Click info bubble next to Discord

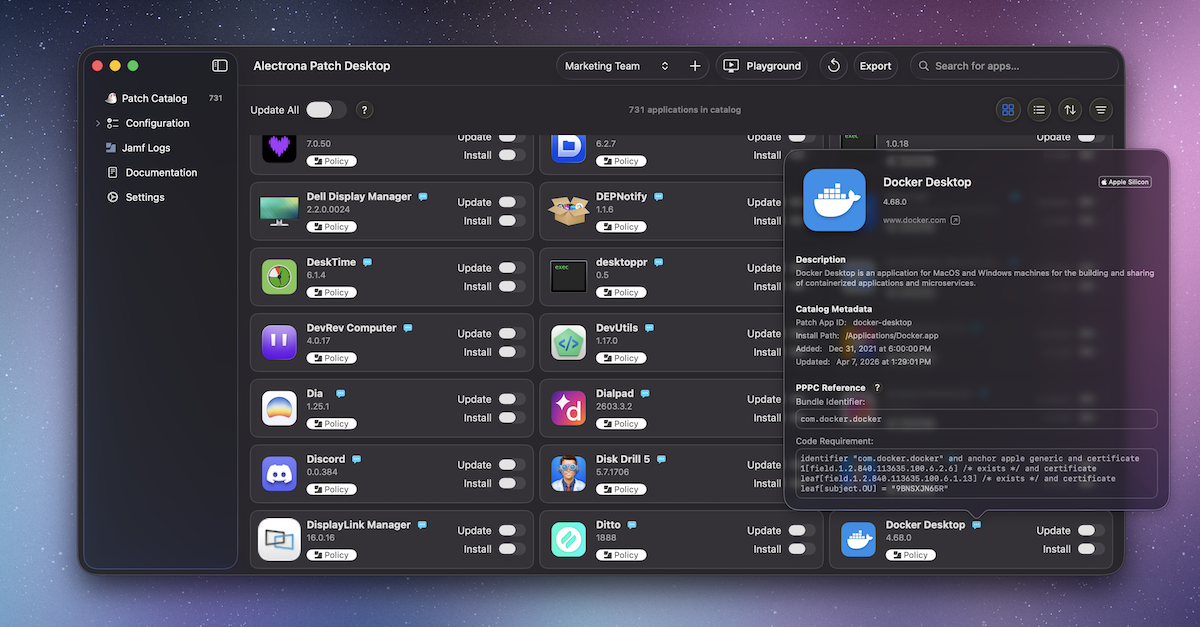pos(356,459)
